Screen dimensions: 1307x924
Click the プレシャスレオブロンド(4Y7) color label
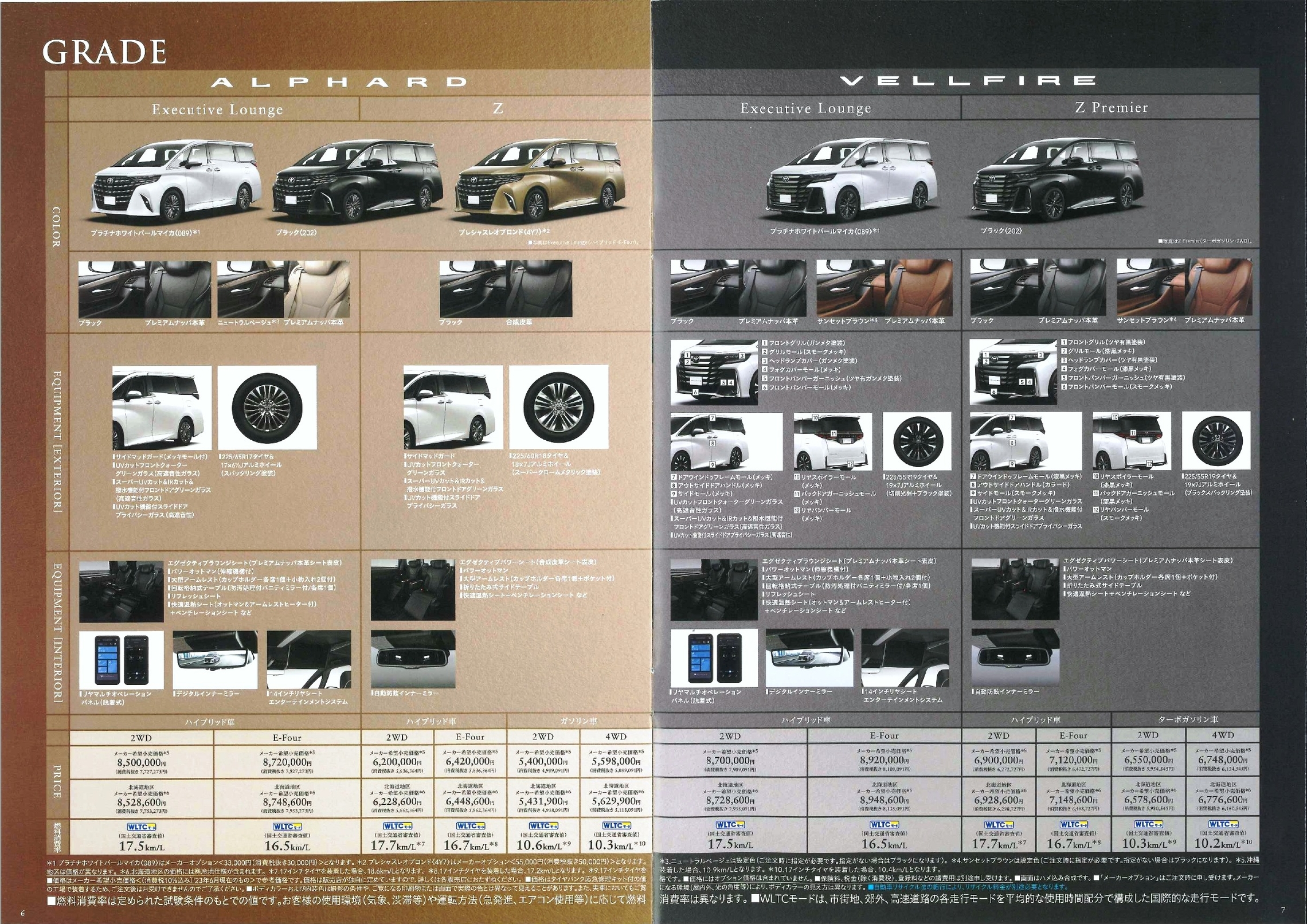pyautogui.click(x=504, y=232)
